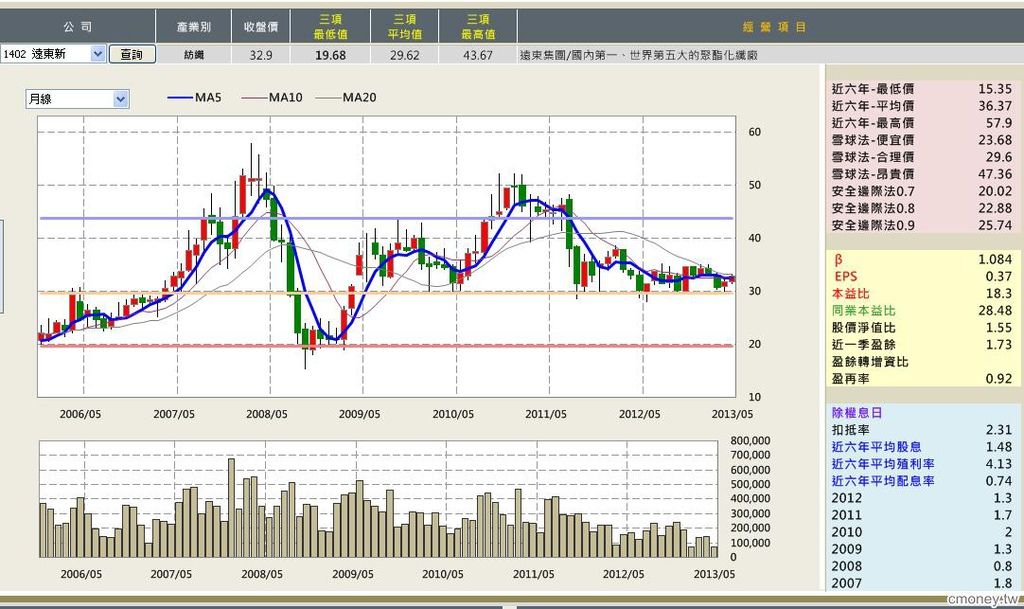Click the 同業本益比 row label
Screen dimensions: 1024x609
(864, 311)
